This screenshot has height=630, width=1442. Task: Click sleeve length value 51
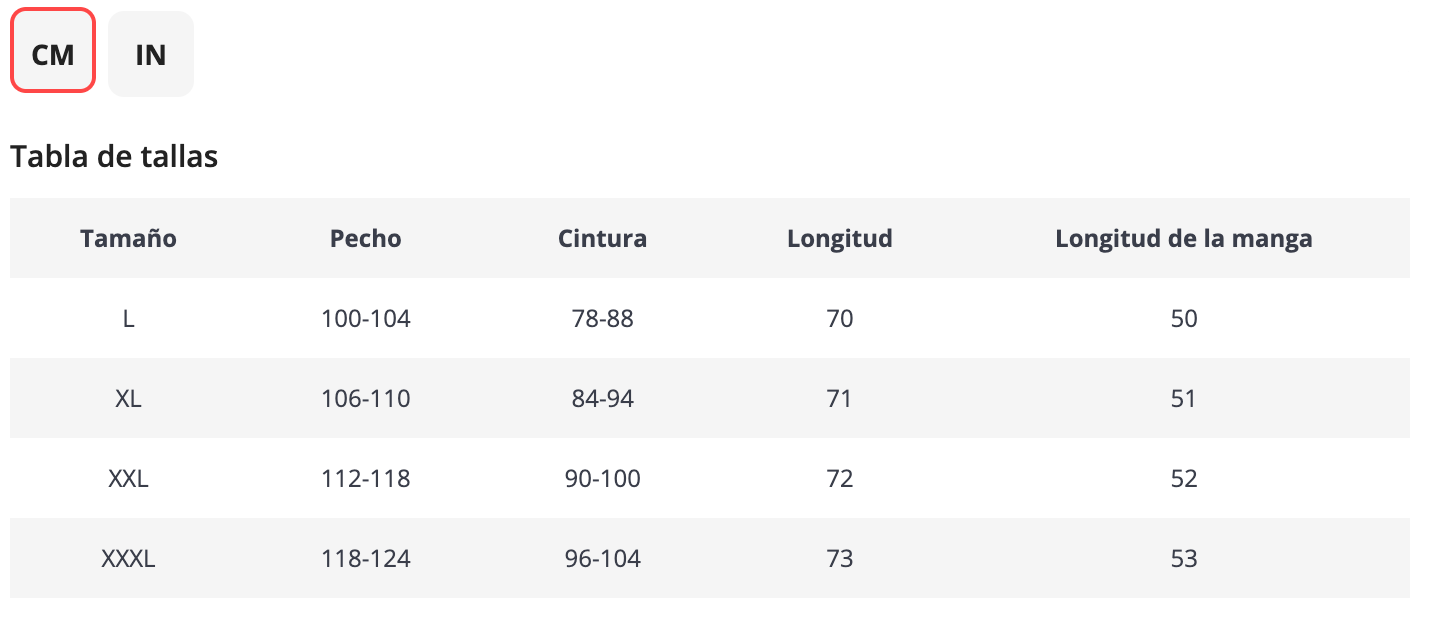point(1184,399)
